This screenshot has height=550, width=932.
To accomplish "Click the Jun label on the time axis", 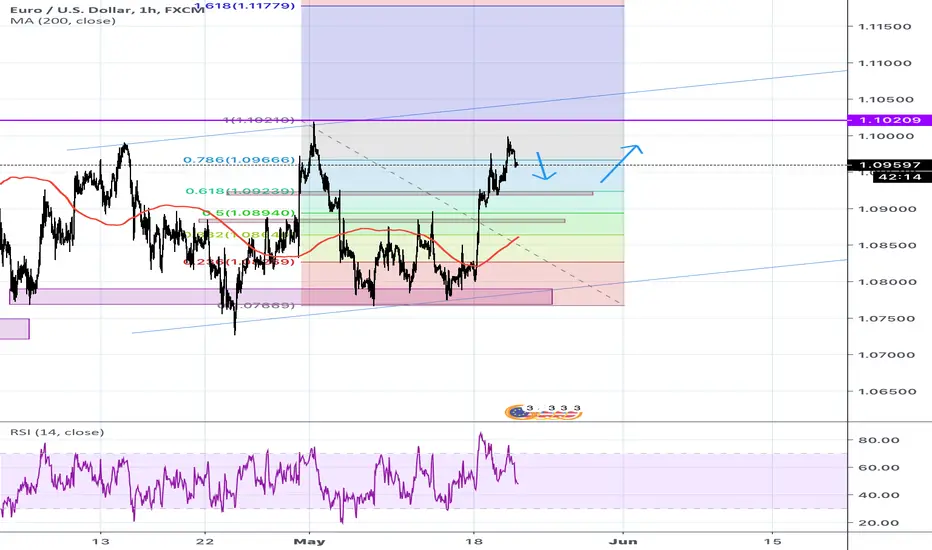I will tap(624, 542).
